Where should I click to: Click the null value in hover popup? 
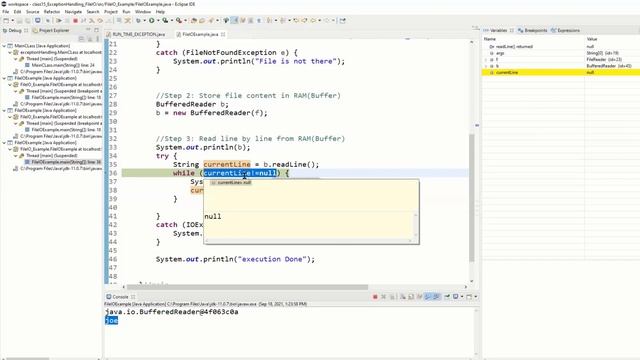click(x=213, y=216)
